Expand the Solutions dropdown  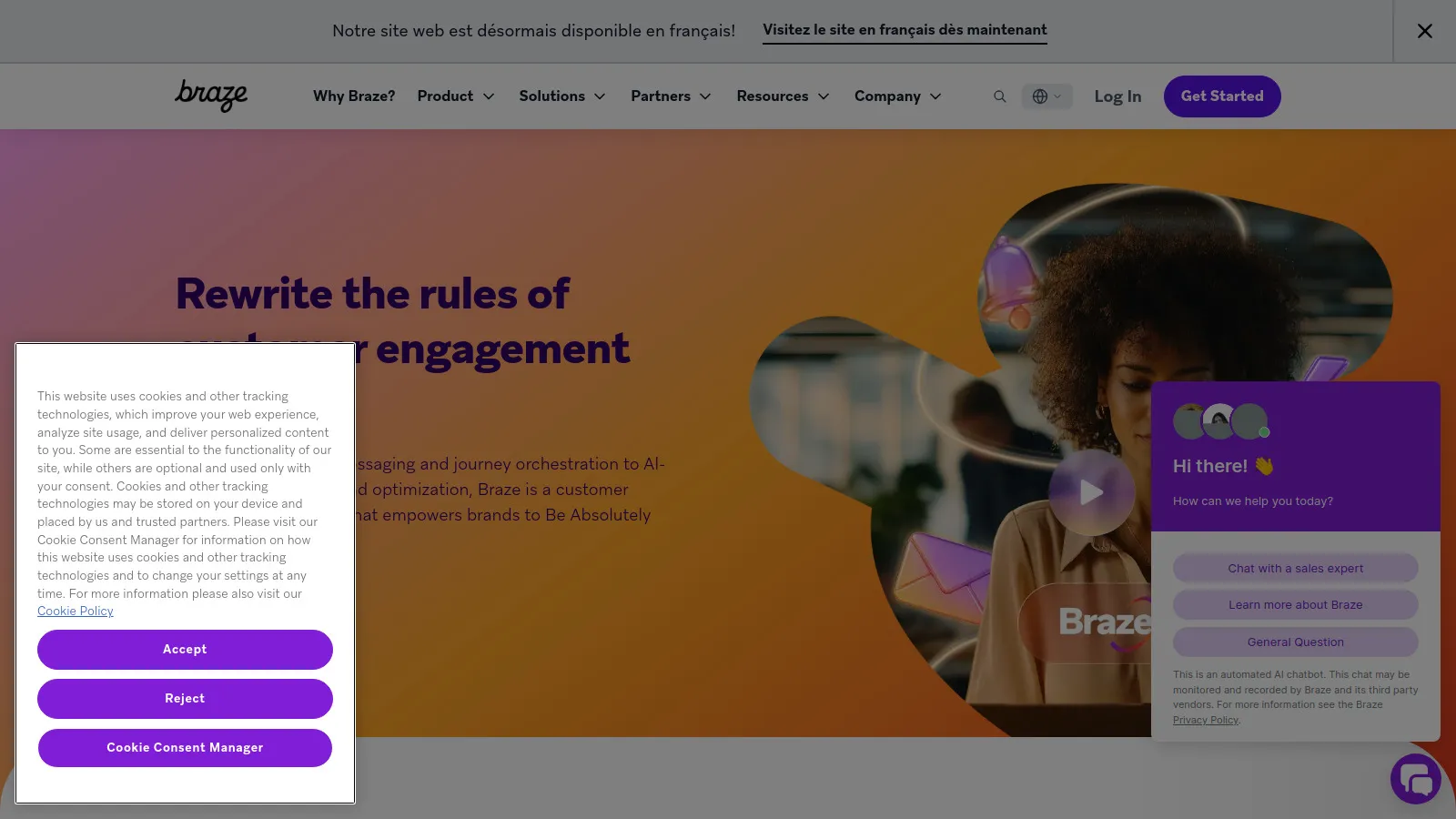tap(561, 96)
